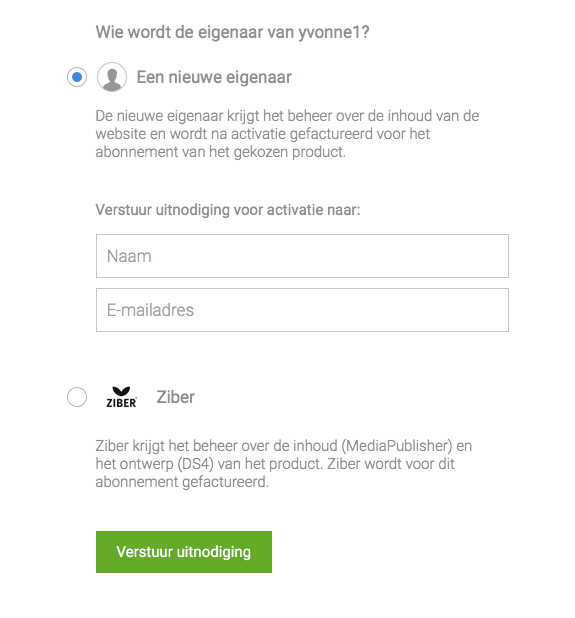Click the bird emblem above the ZIBER wordmark
This screenshot has height=618, width=575.
pyautogui.click(x=121, y=391)
